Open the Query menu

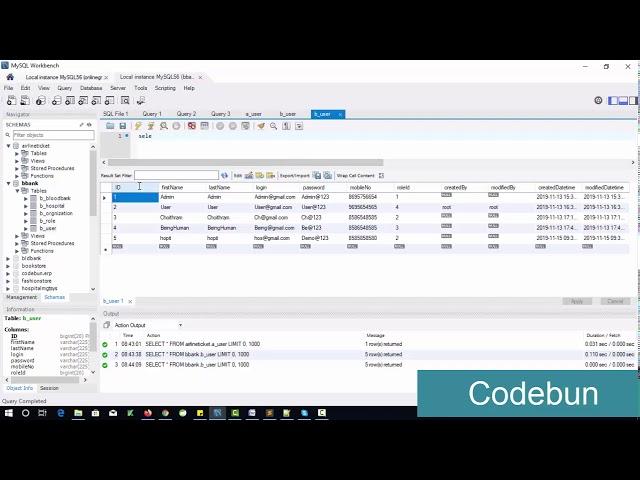(x=64, y=88)
